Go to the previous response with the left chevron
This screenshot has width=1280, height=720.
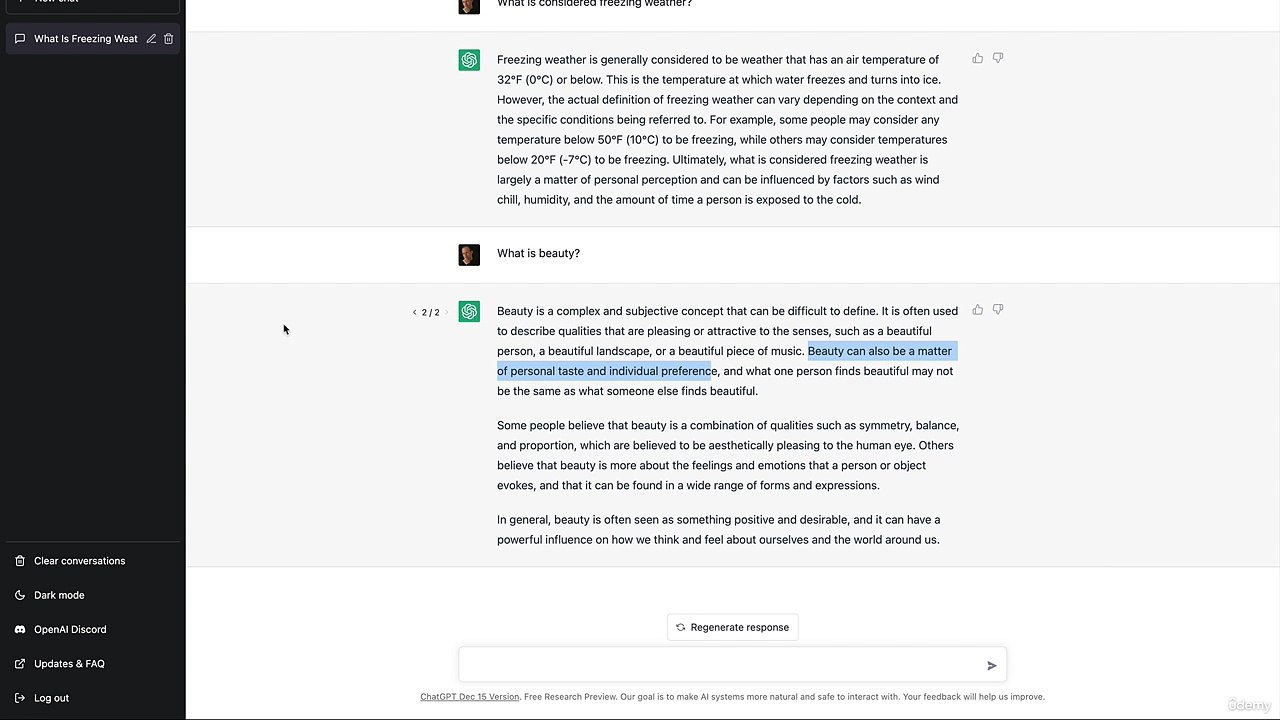click(415, 312)
